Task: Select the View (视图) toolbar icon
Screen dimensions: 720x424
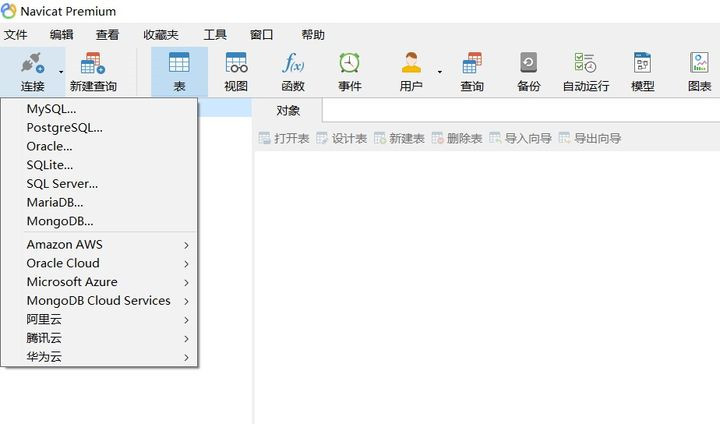Action: click(x=236, y=62)
